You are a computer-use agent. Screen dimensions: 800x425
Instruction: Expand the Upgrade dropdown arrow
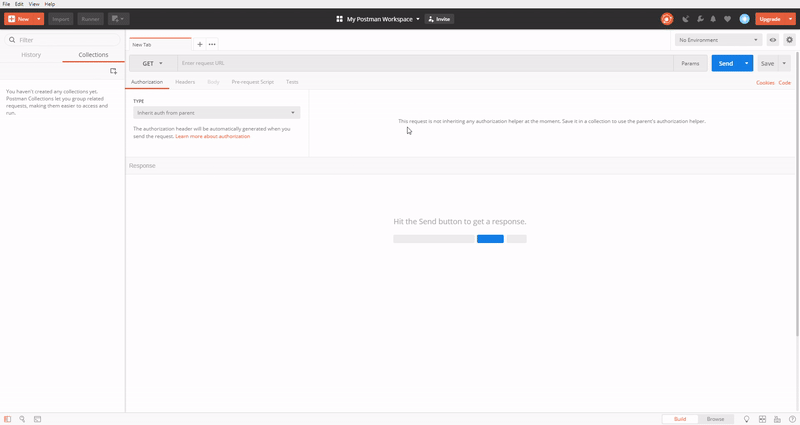pos(790,19)
